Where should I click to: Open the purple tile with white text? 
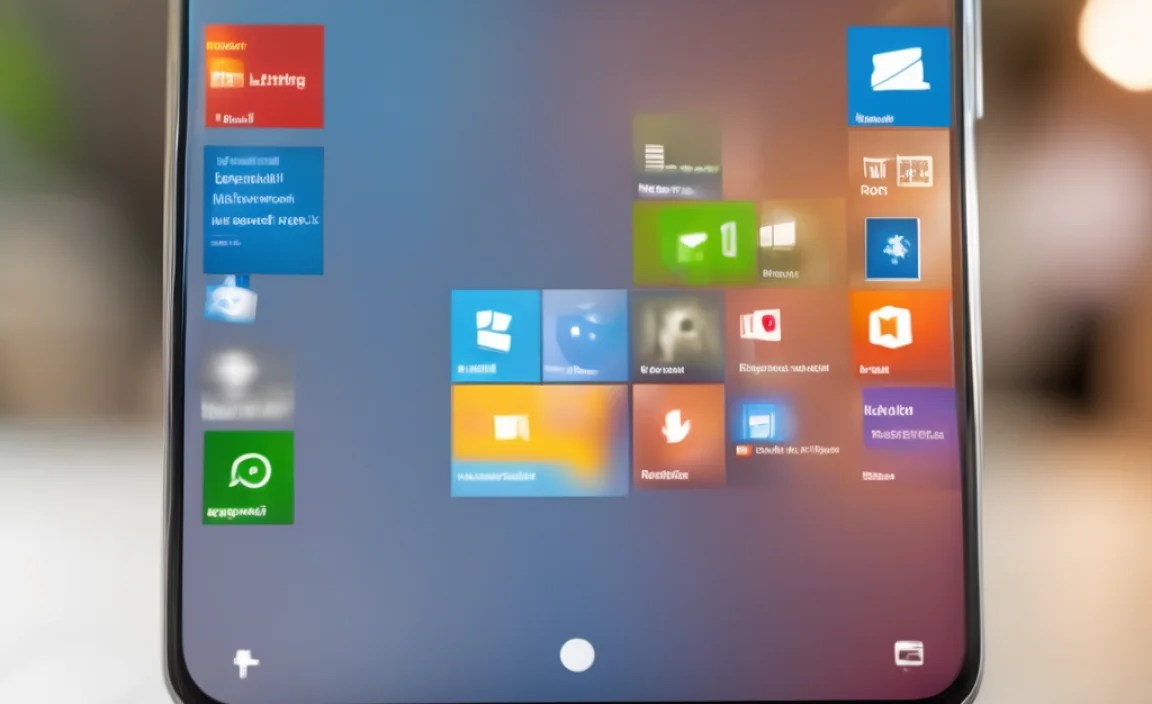tap(908, 420)
